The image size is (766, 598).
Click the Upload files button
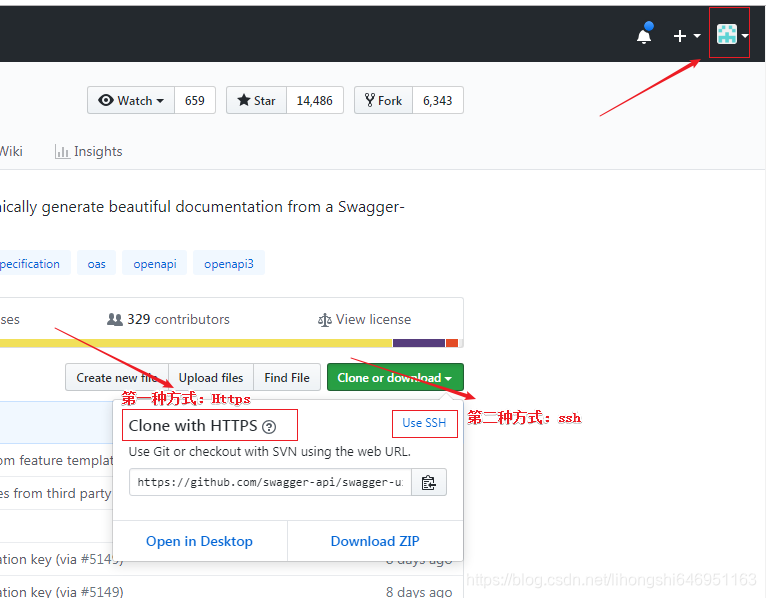pos(211,377)
